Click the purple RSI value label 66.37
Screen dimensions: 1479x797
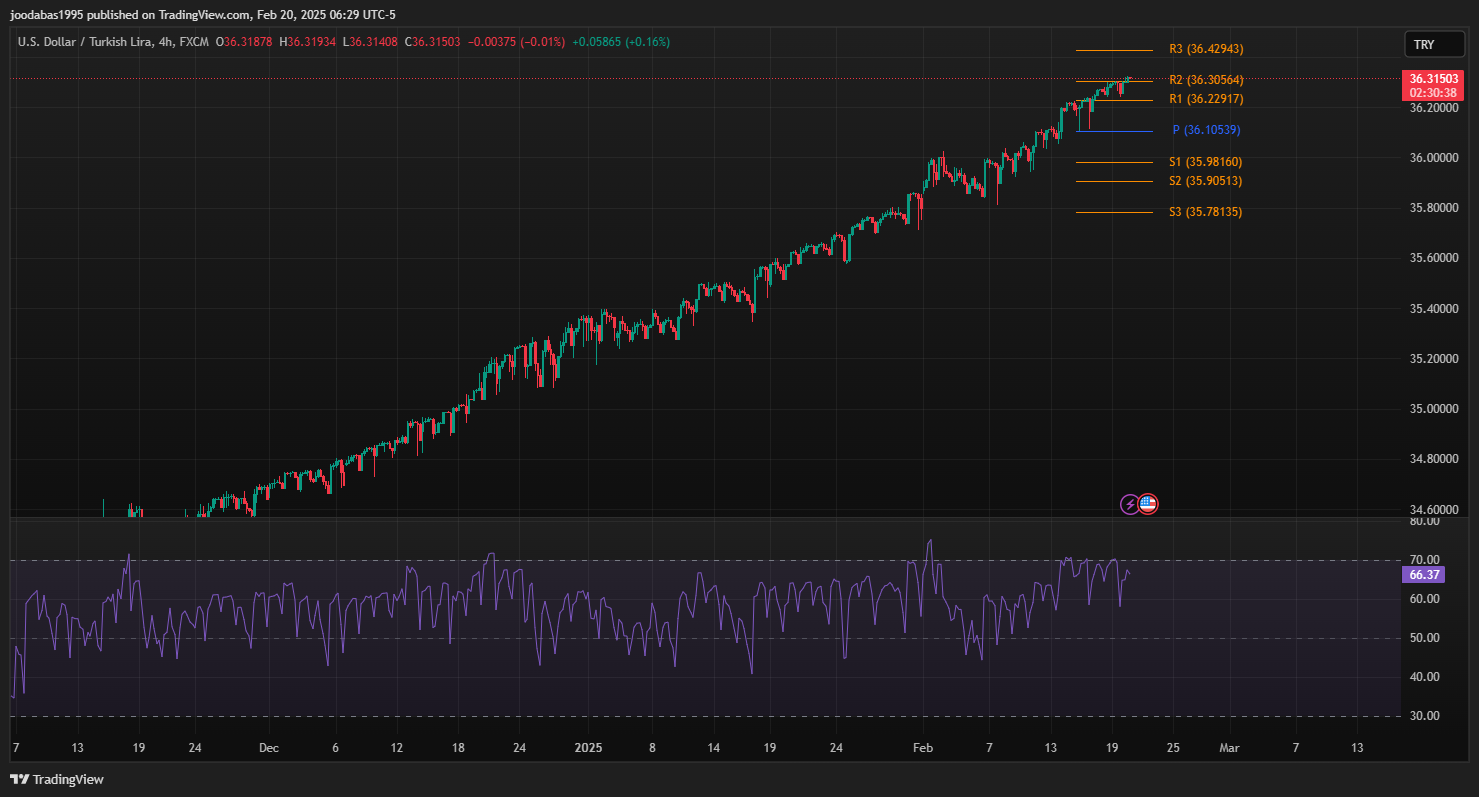(1423, 575)
